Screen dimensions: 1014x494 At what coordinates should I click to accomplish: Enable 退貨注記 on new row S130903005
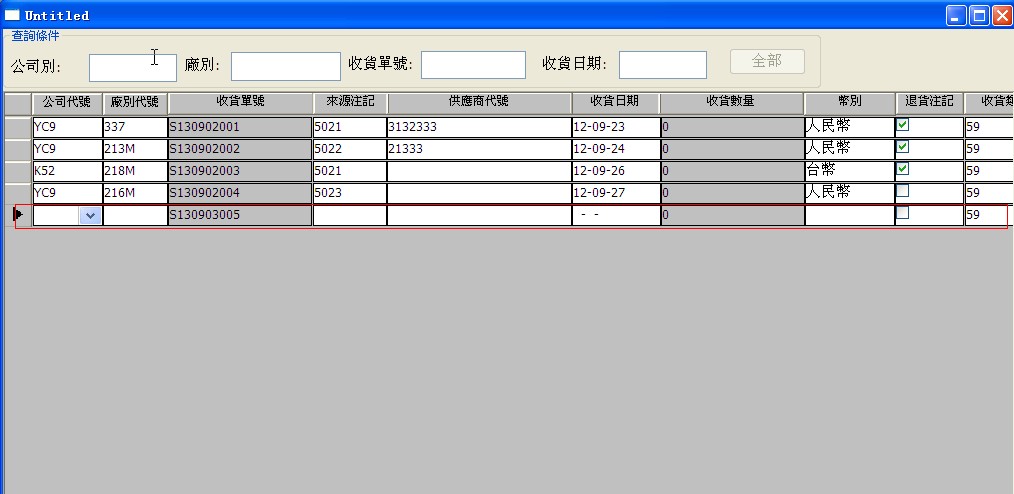coord(903,213)
